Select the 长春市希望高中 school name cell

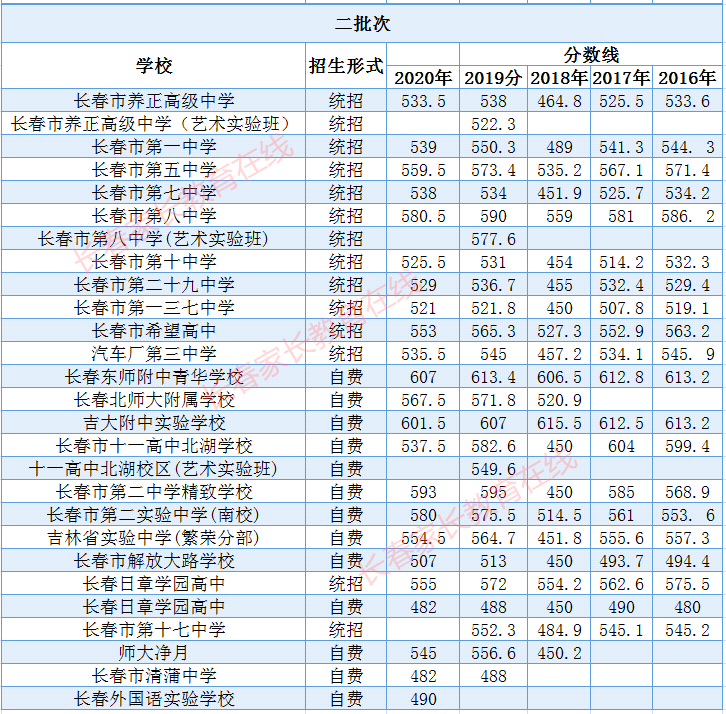point(154,331)
